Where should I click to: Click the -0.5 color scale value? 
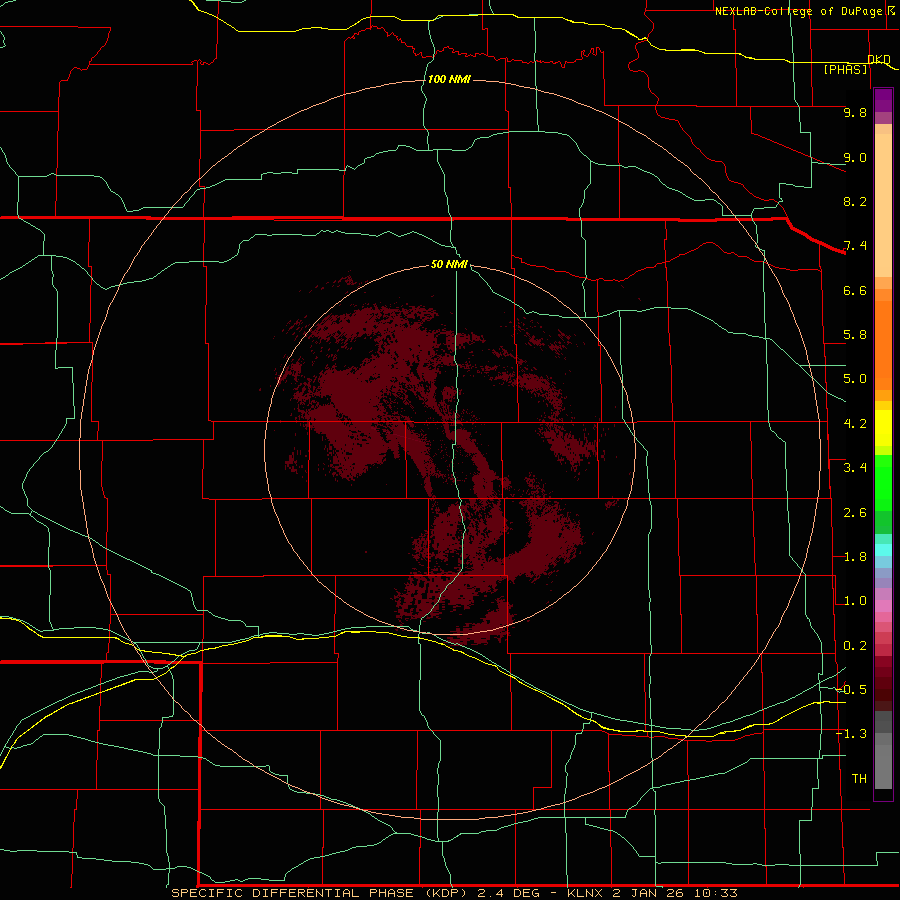tap(851, 690)
